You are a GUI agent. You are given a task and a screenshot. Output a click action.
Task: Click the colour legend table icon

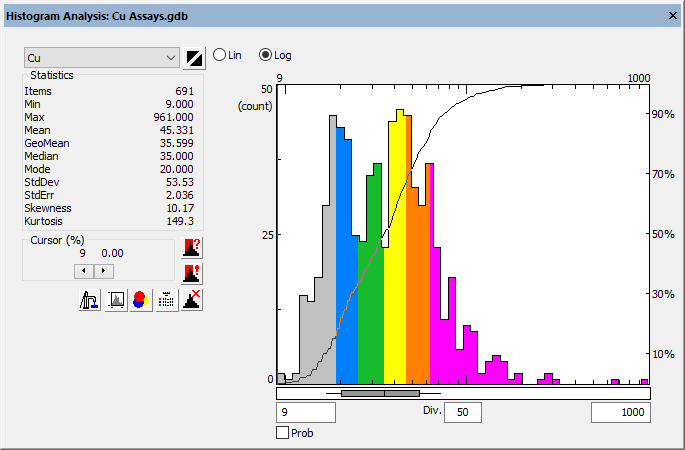tap(166, 300)
